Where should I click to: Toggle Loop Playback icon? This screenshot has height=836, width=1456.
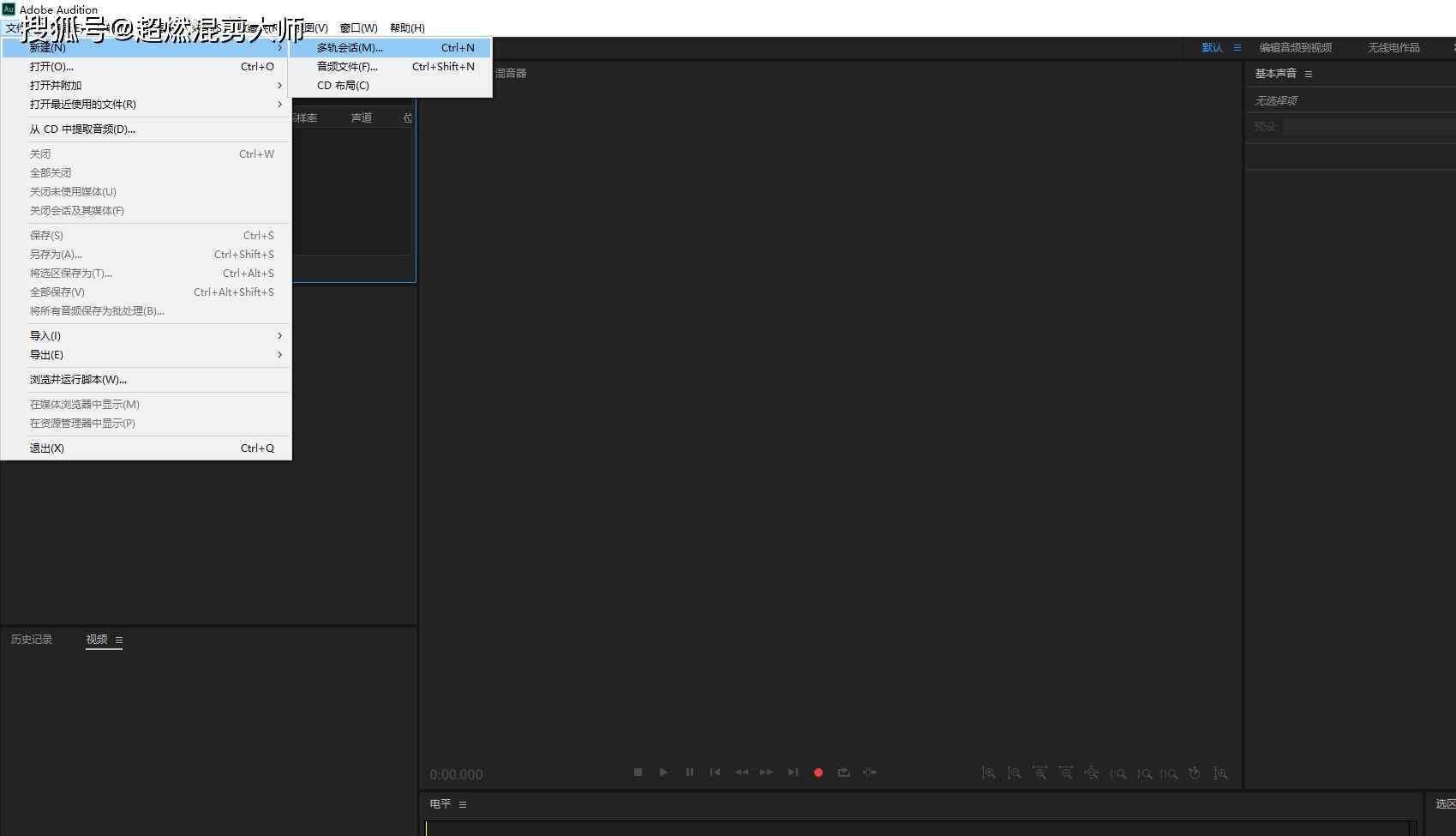click(844, 773)
